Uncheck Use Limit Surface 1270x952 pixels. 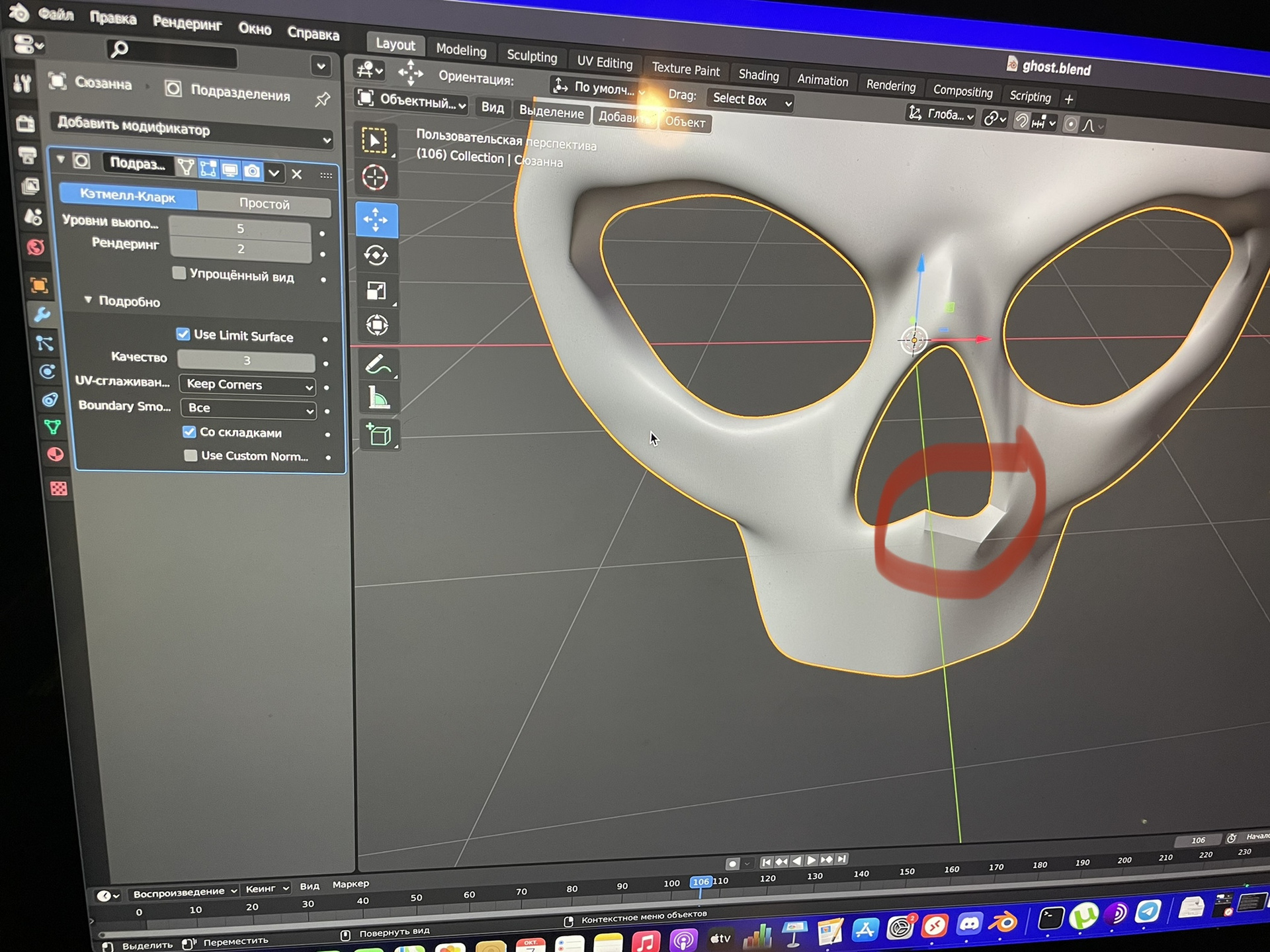tap(183, 334)
